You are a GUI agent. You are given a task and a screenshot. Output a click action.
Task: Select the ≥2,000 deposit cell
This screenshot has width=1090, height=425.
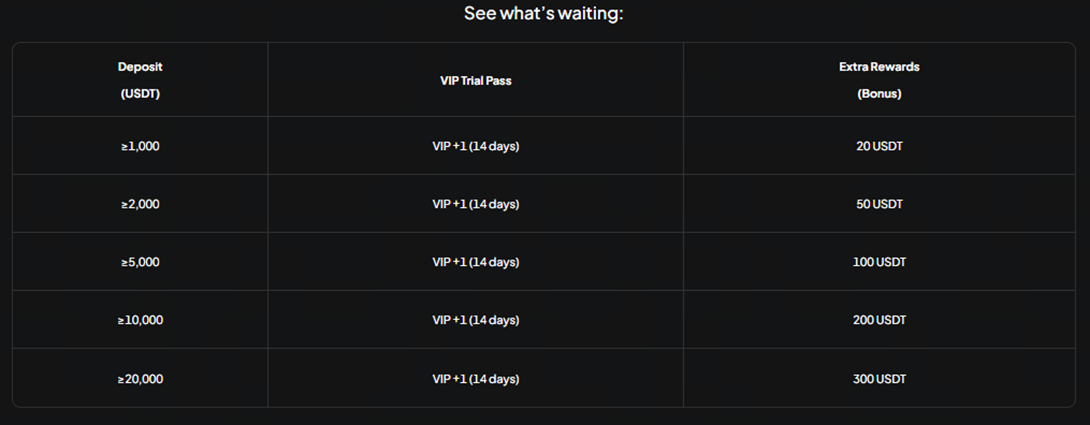tap(140, 204)
